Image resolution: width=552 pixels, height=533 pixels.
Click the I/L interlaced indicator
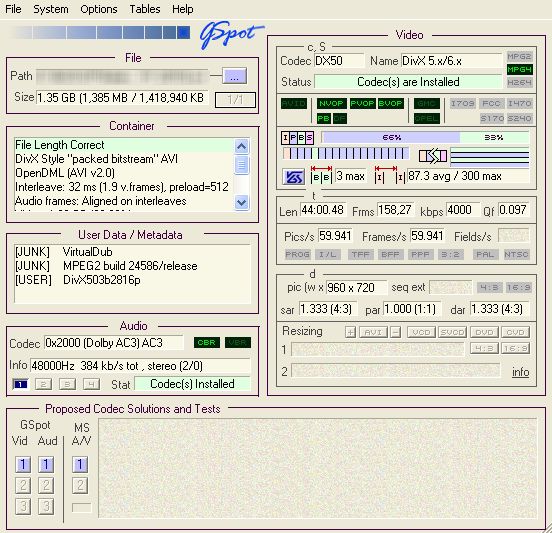(x=328, y=254)
